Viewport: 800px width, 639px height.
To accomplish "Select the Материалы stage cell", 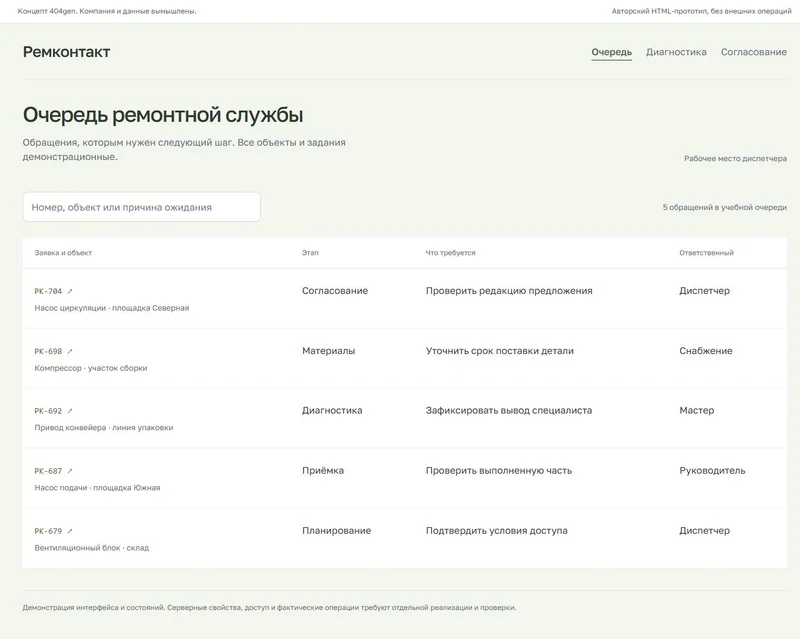I will [x=329, y=351].
